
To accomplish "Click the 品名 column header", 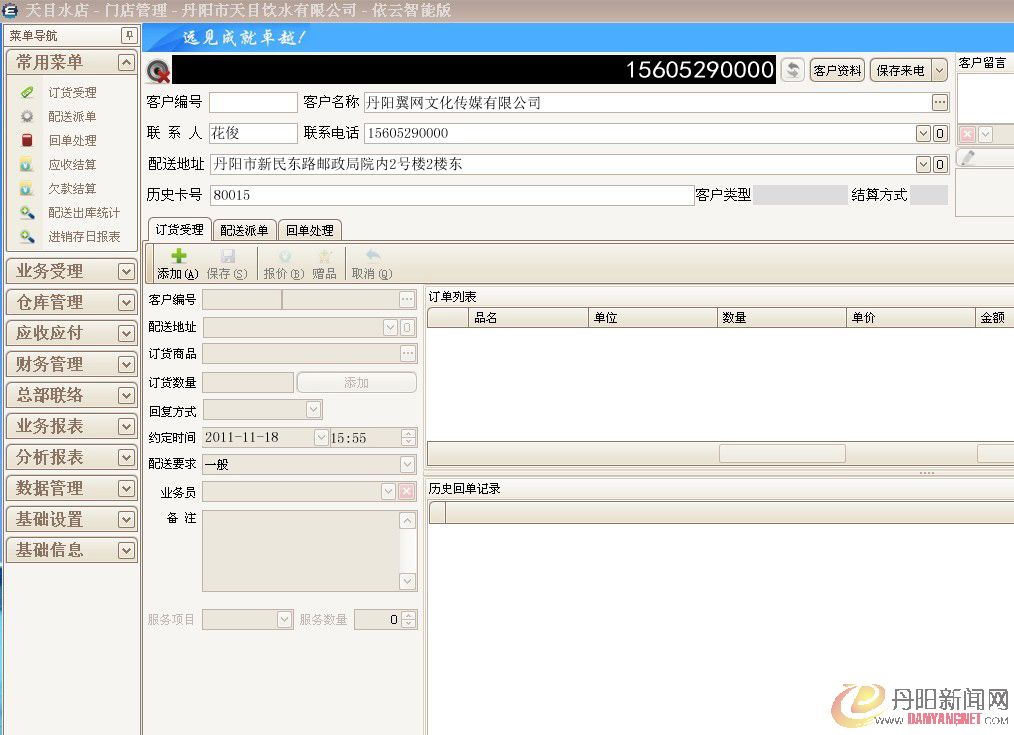I will [x=528, y=317].
